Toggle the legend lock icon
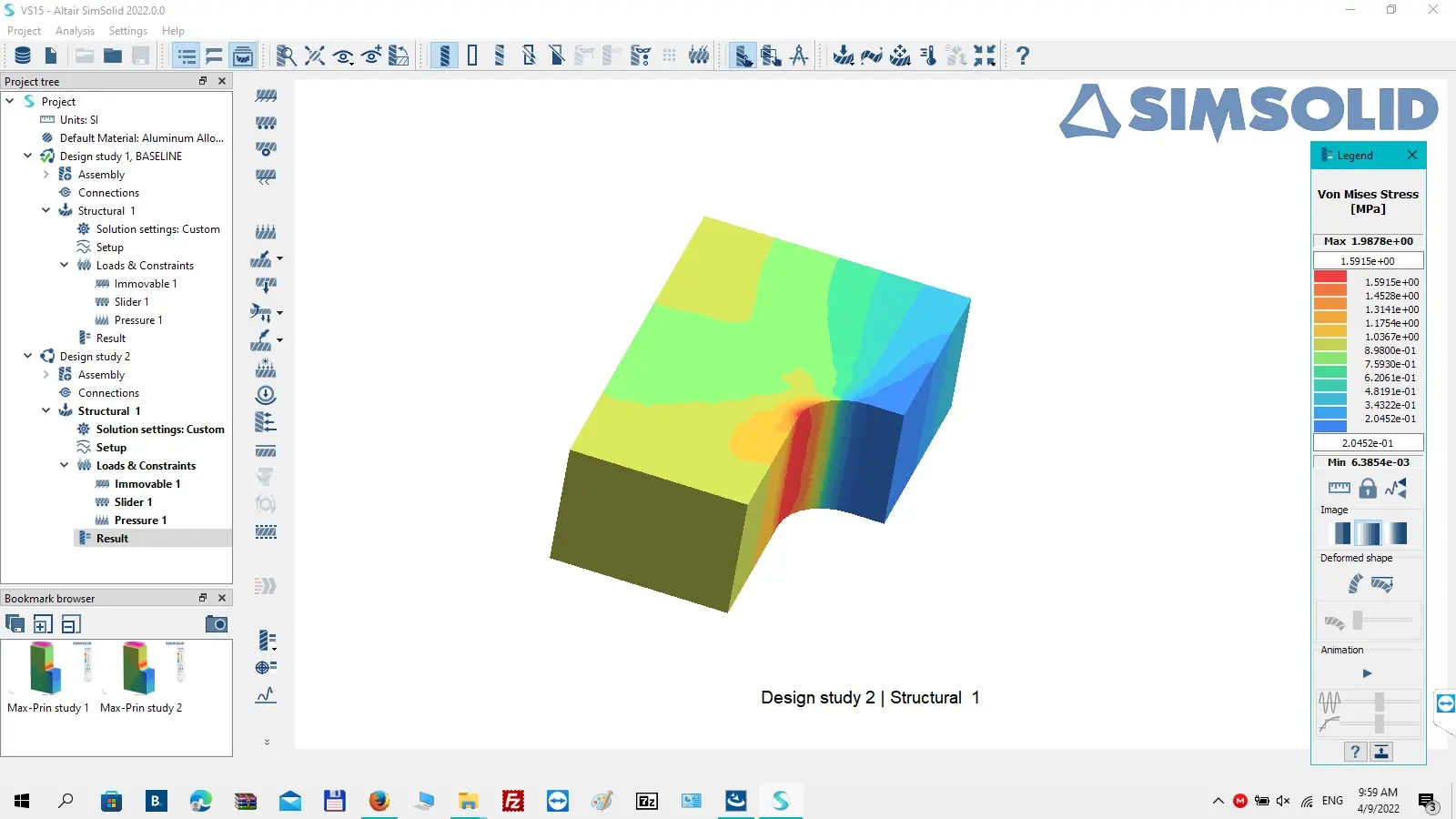Image resolution: width=1456 pixels, height=819 pixels. (x=1368, y=489)
